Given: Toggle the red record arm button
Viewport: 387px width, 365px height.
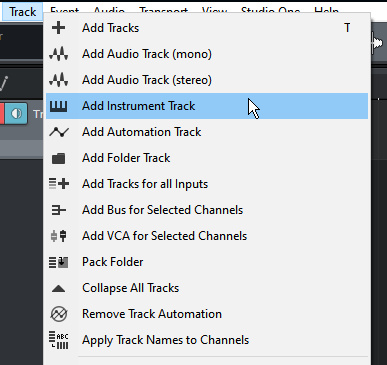Looking at the screenshot, I should tap(2, 114).
